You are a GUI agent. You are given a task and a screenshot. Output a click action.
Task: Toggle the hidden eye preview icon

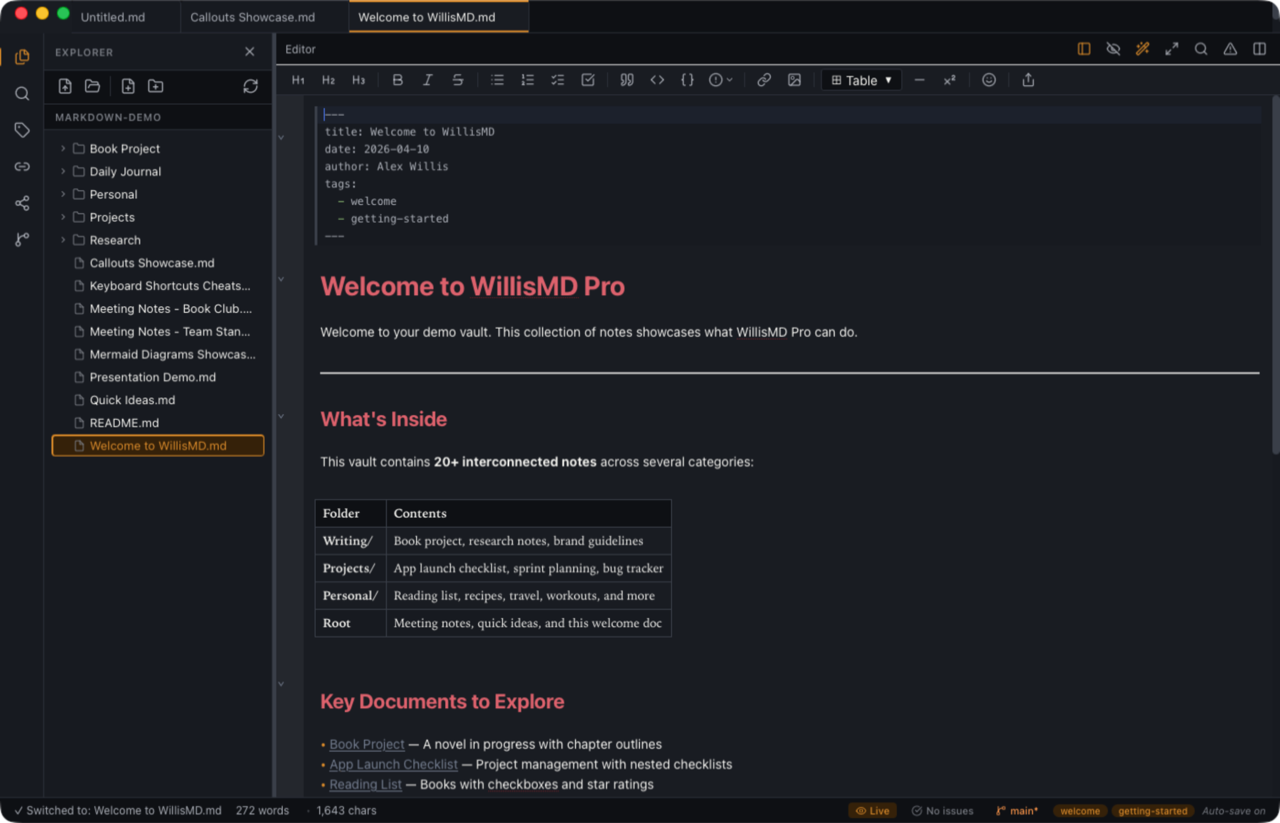1113,49
